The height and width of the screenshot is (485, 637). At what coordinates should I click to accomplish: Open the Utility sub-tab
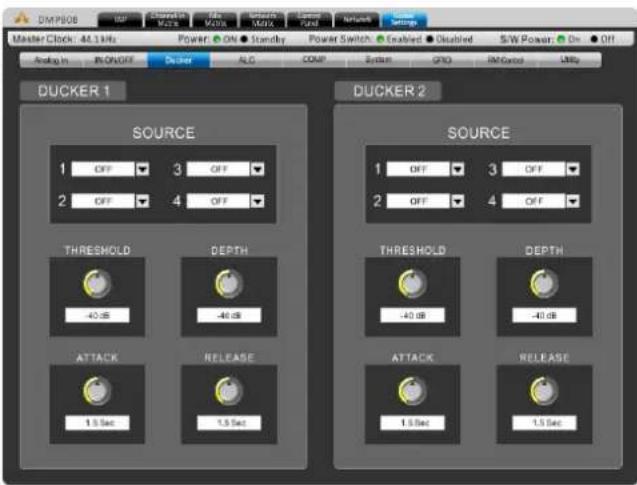(570, 60)
